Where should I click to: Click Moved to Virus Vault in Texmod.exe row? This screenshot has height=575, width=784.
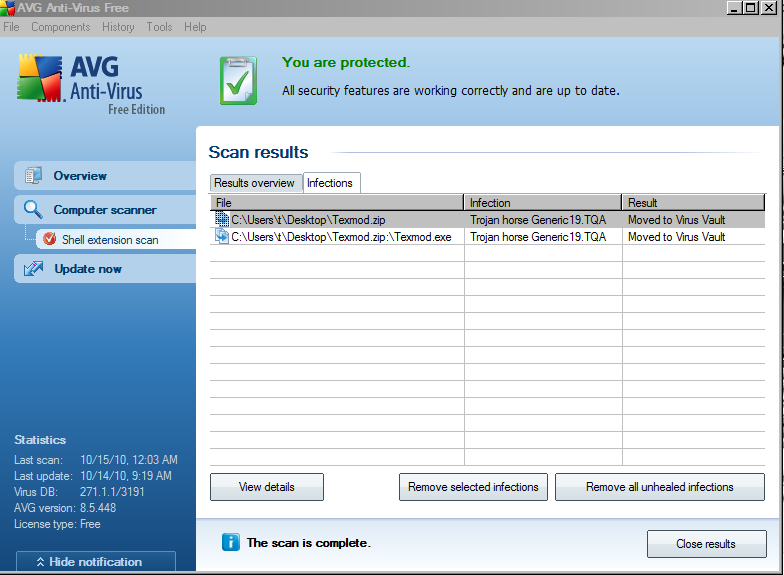click(676, 236)
